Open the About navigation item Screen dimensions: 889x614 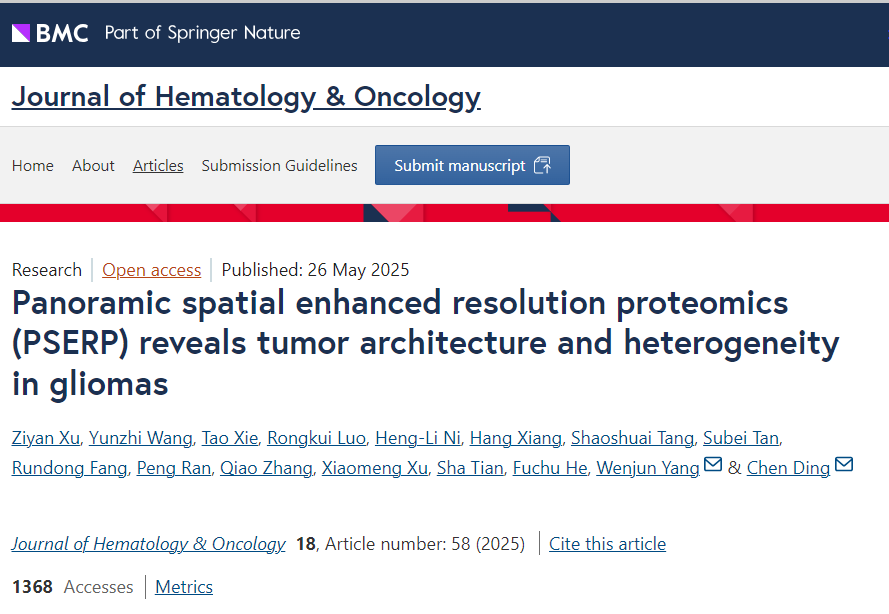(x=93, y=166)
